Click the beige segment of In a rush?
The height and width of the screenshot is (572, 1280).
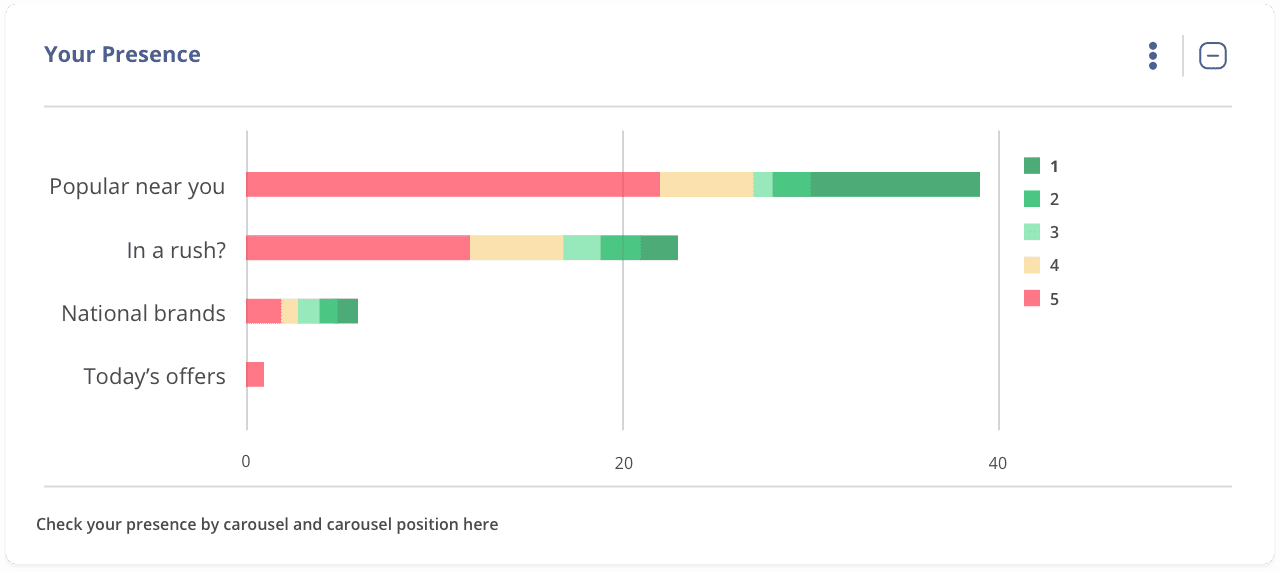[516, 248]
